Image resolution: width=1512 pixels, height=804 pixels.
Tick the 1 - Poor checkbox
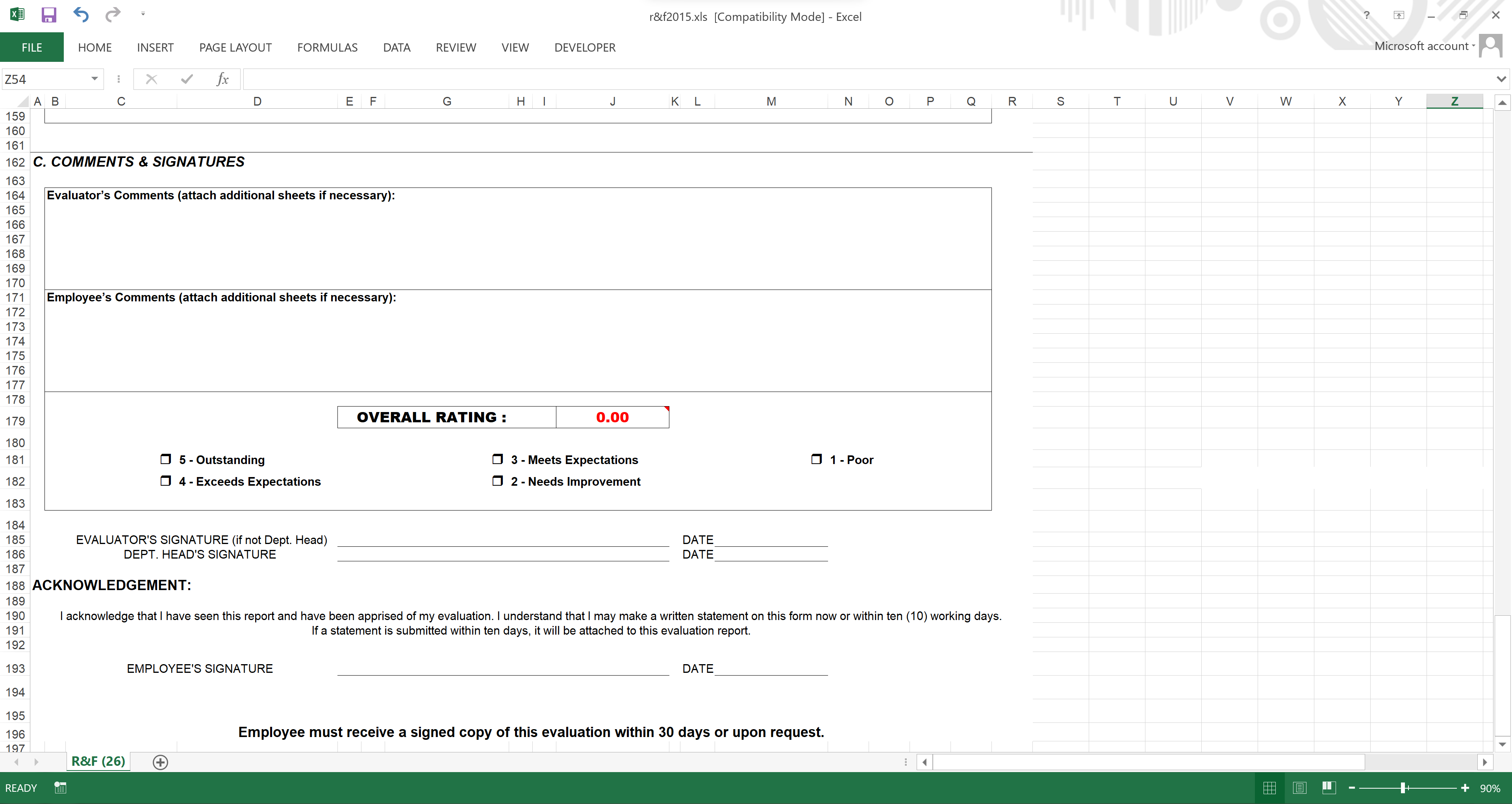[817, 459]
